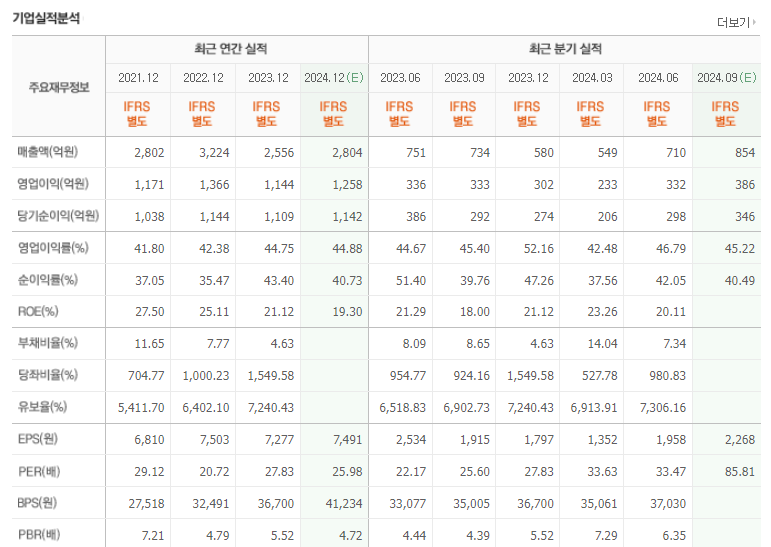771x547 pixels.
Task: Select the 부채비율(%) row label
Action: coord(48,343)
